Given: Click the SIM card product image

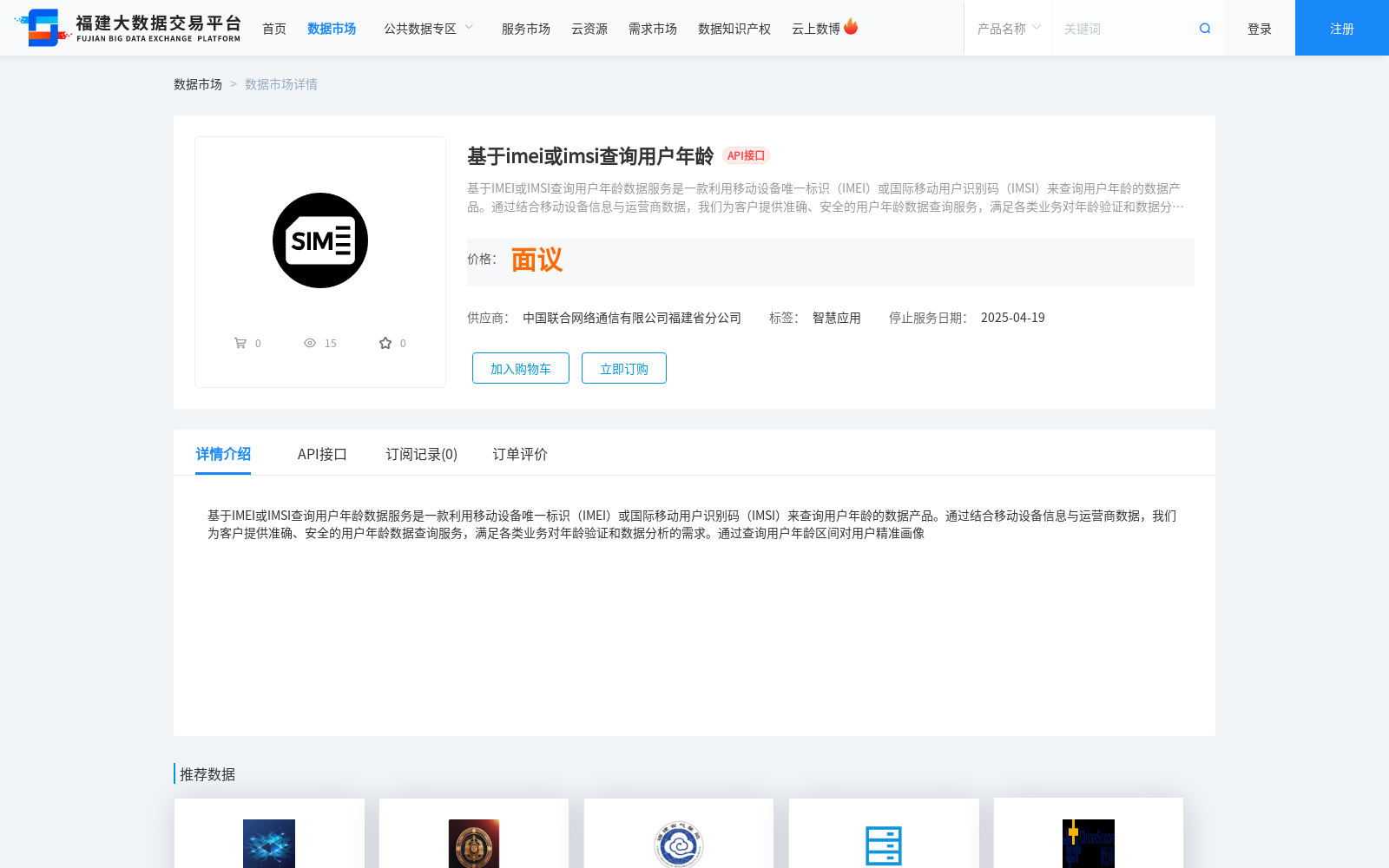Looking at the screenshot, I should click(320, 240).
